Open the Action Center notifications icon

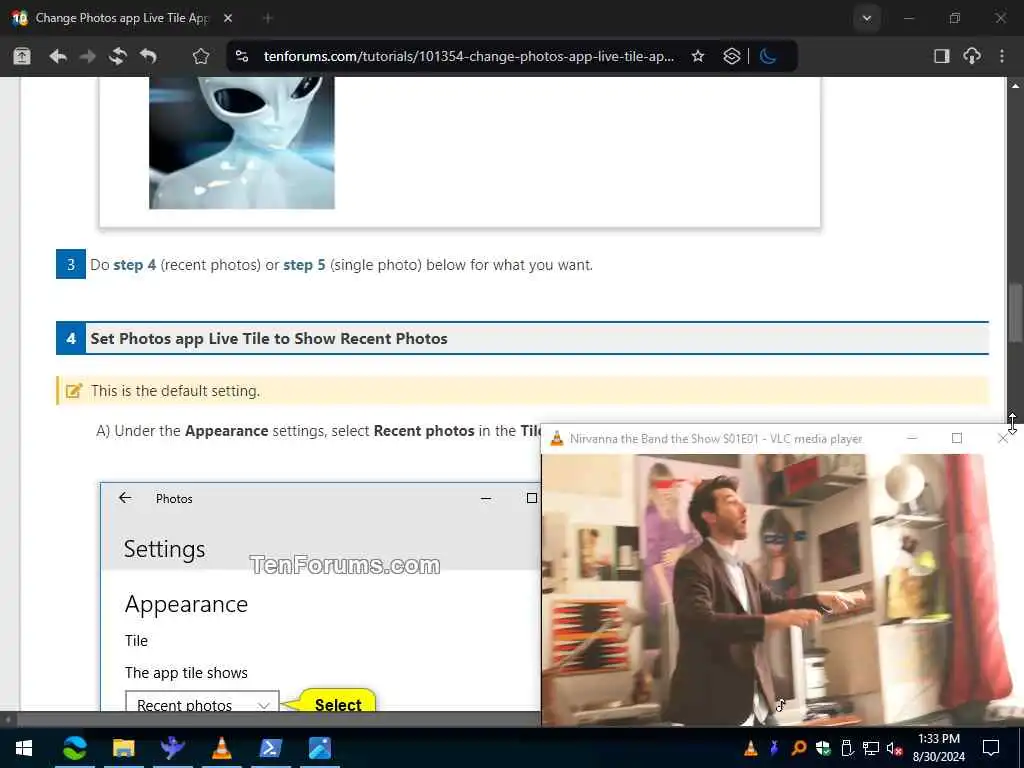click(x=991, y=748)
